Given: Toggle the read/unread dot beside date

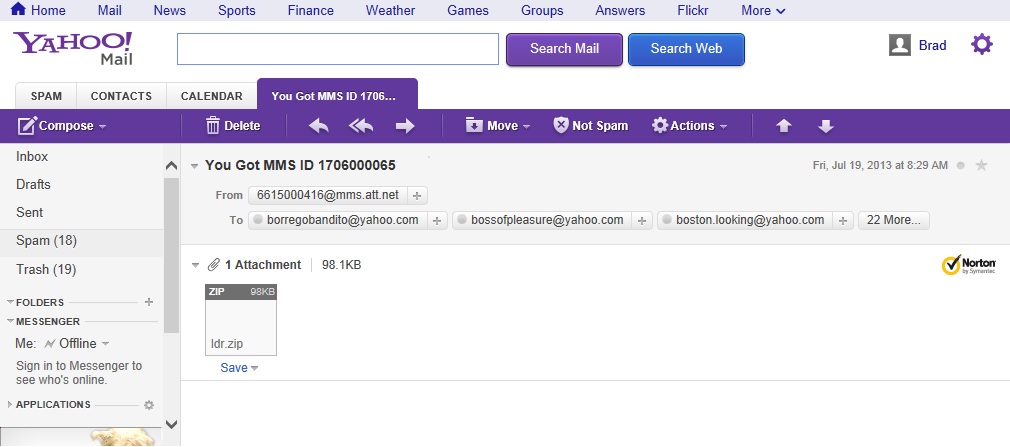Looking at the screenshot, I should point(960,166).
